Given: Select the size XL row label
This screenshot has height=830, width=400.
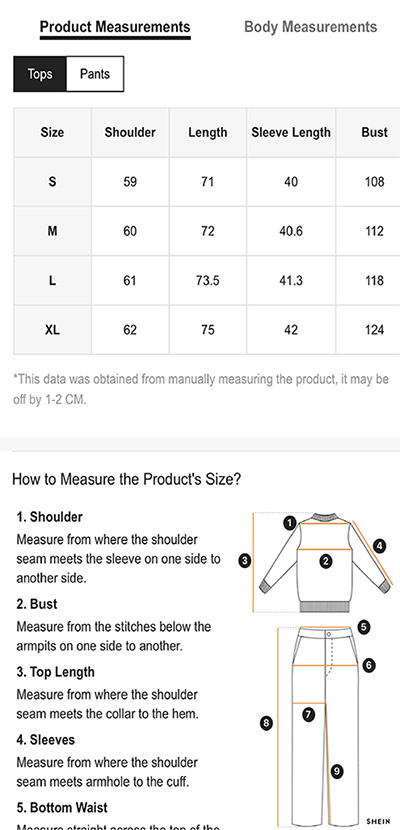Looking at the screenshot, I should tap(52, 330).
